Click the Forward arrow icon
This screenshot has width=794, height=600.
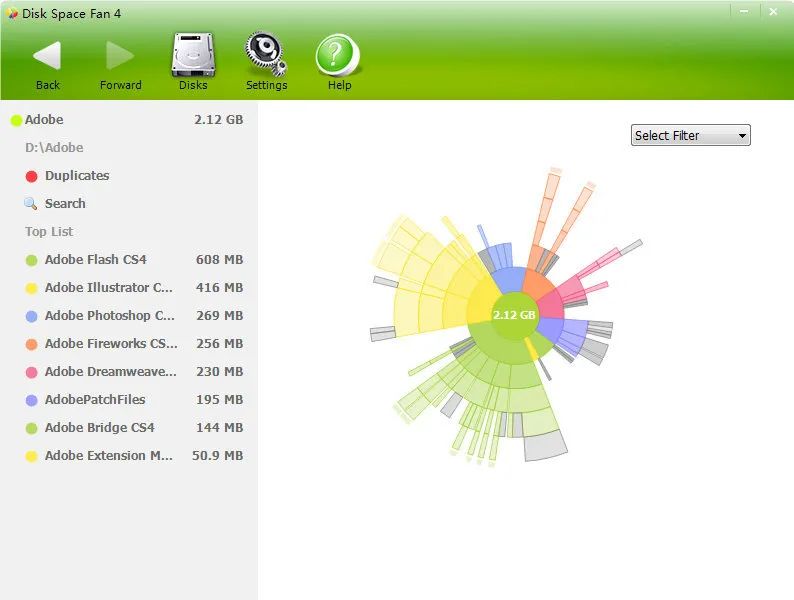pos(120,55)
